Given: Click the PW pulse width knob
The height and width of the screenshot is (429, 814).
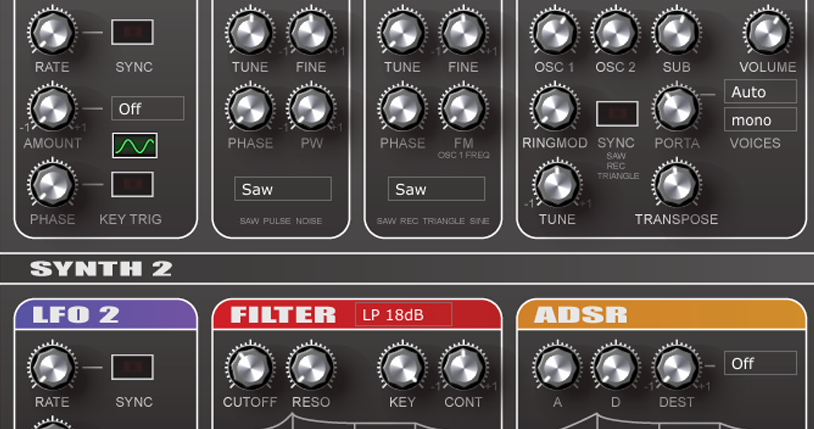Looking at the screenshot, I should point(311,107).
